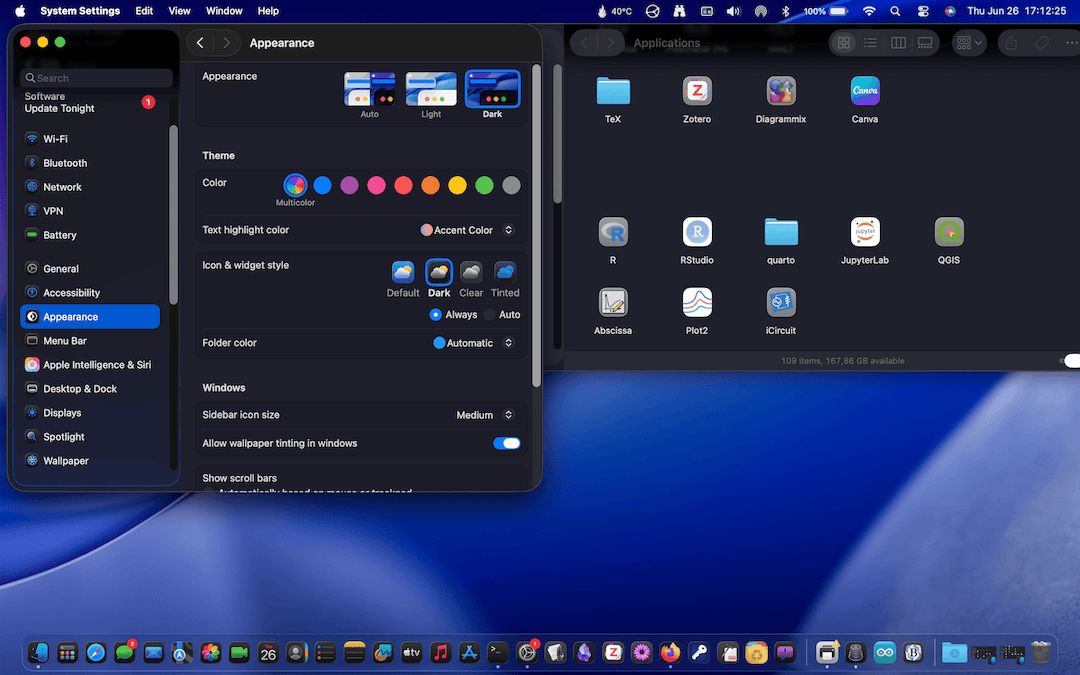The image size is (1080, 675).
Task: Click the System Settings search field
Action: click(96, 78)
